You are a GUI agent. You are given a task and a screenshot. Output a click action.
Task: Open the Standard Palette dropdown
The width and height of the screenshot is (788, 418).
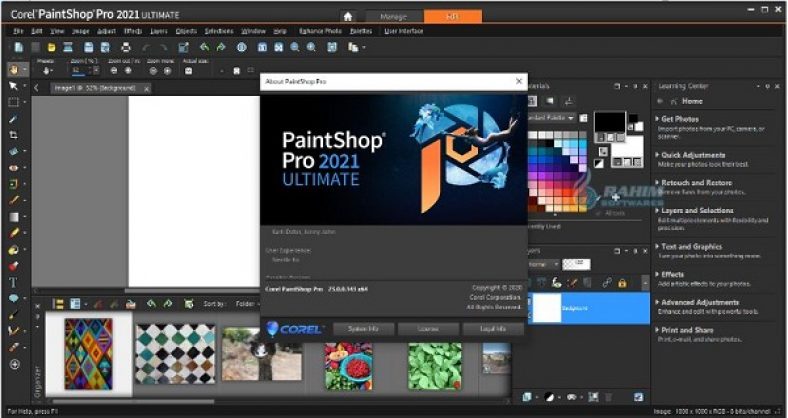pyautogui.click(x=551, y=118)
